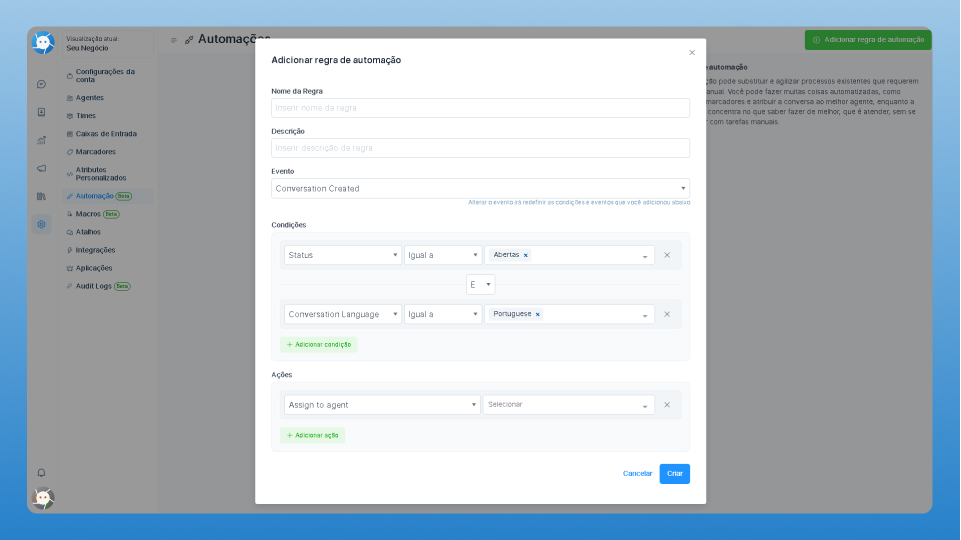The height and width of the screenshot is (540, 961).
Task: Go to Macros in settings menu
Action: (88, 214)
